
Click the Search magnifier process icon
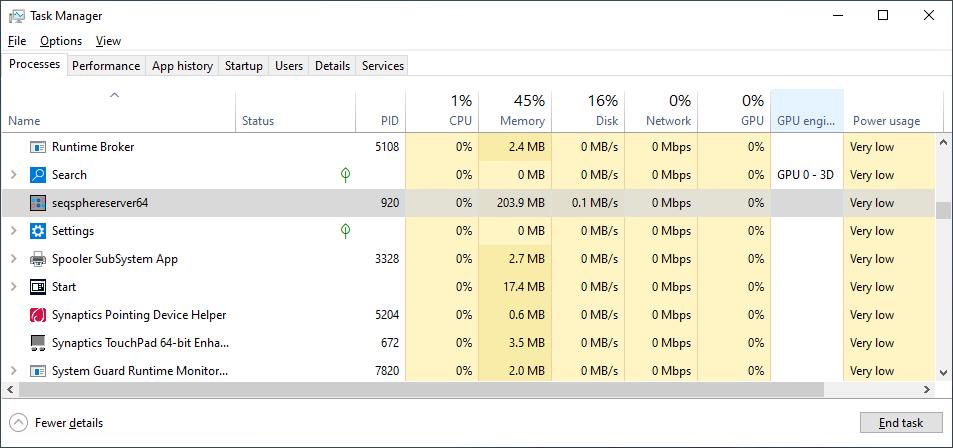[x=38, y=175]
